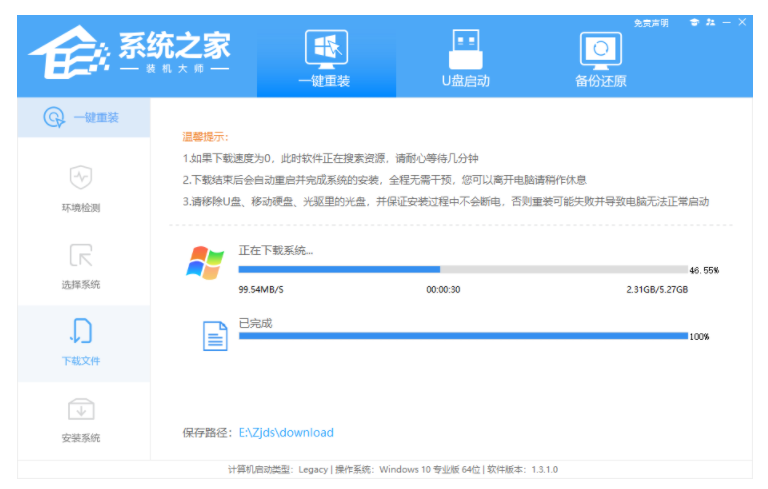Image resolution: width=768 pixels, height=489 pixels.
Task: Minimize the 系统之家 window
Action: pyautogui.click(x=726, y=23)
